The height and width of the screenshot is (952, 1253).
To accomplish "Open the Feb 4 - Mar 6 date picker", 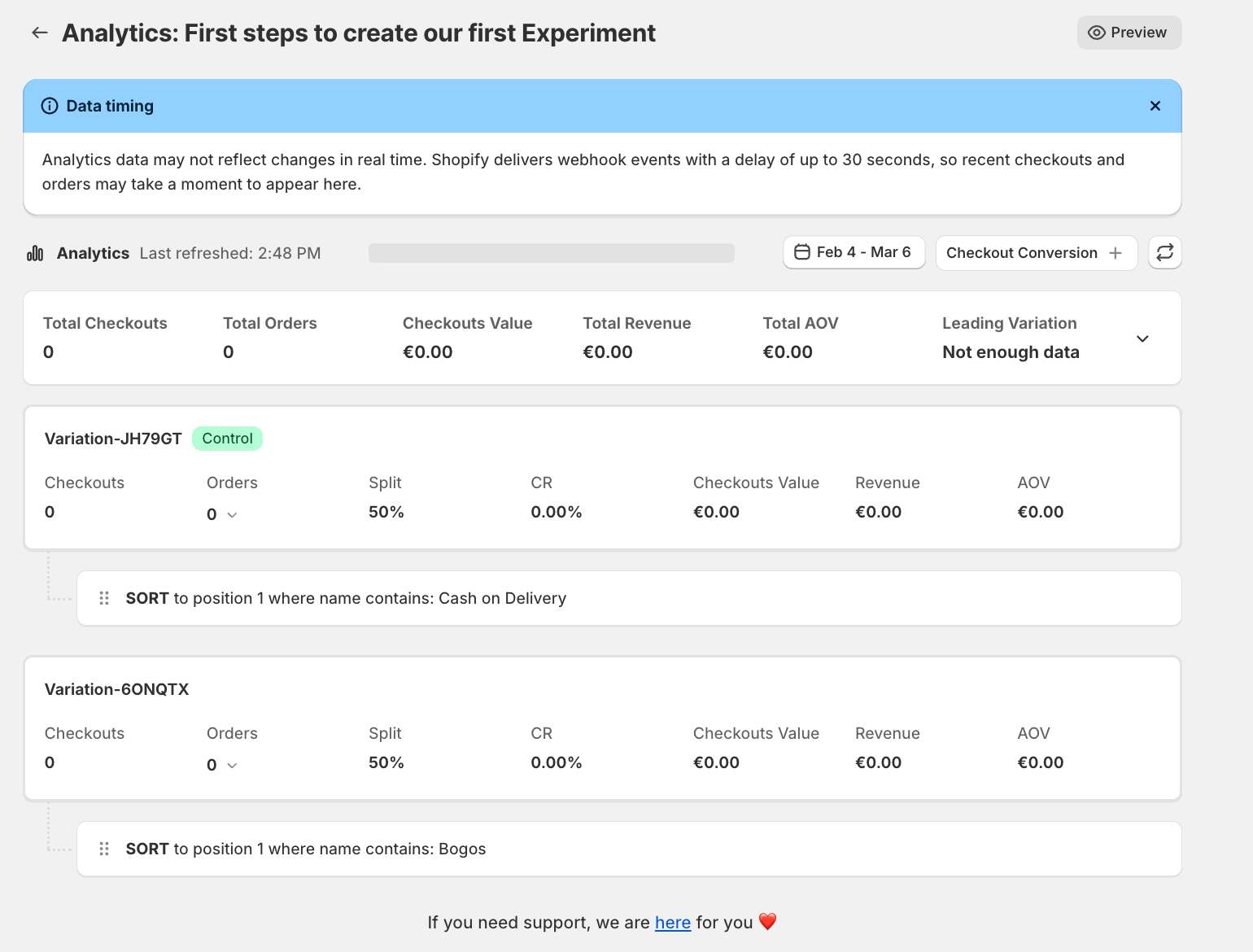I will click(x=854, y=252).
